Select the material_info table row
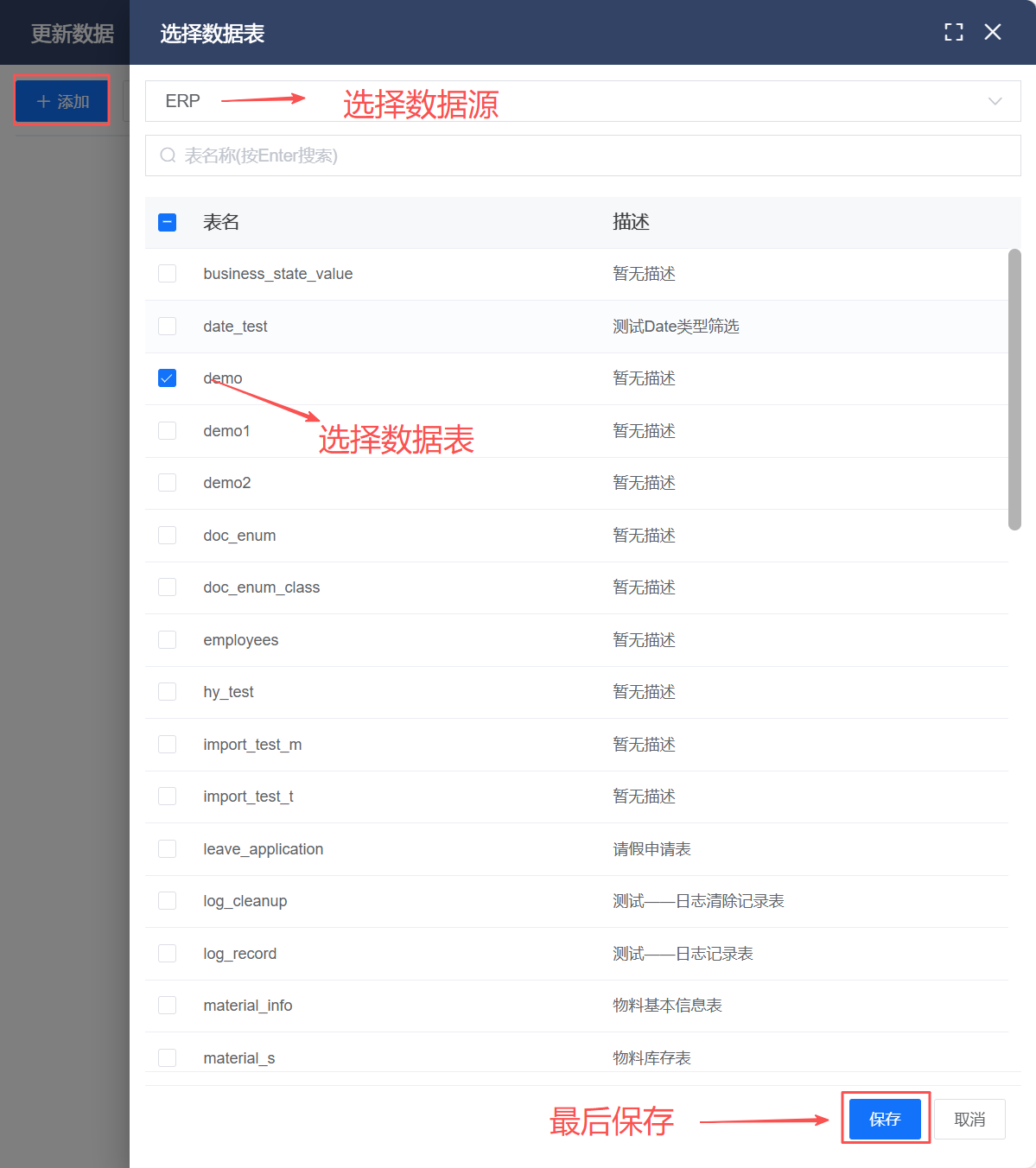The height and width of the screenshot is (1168, 1036). click(248, 1006)
